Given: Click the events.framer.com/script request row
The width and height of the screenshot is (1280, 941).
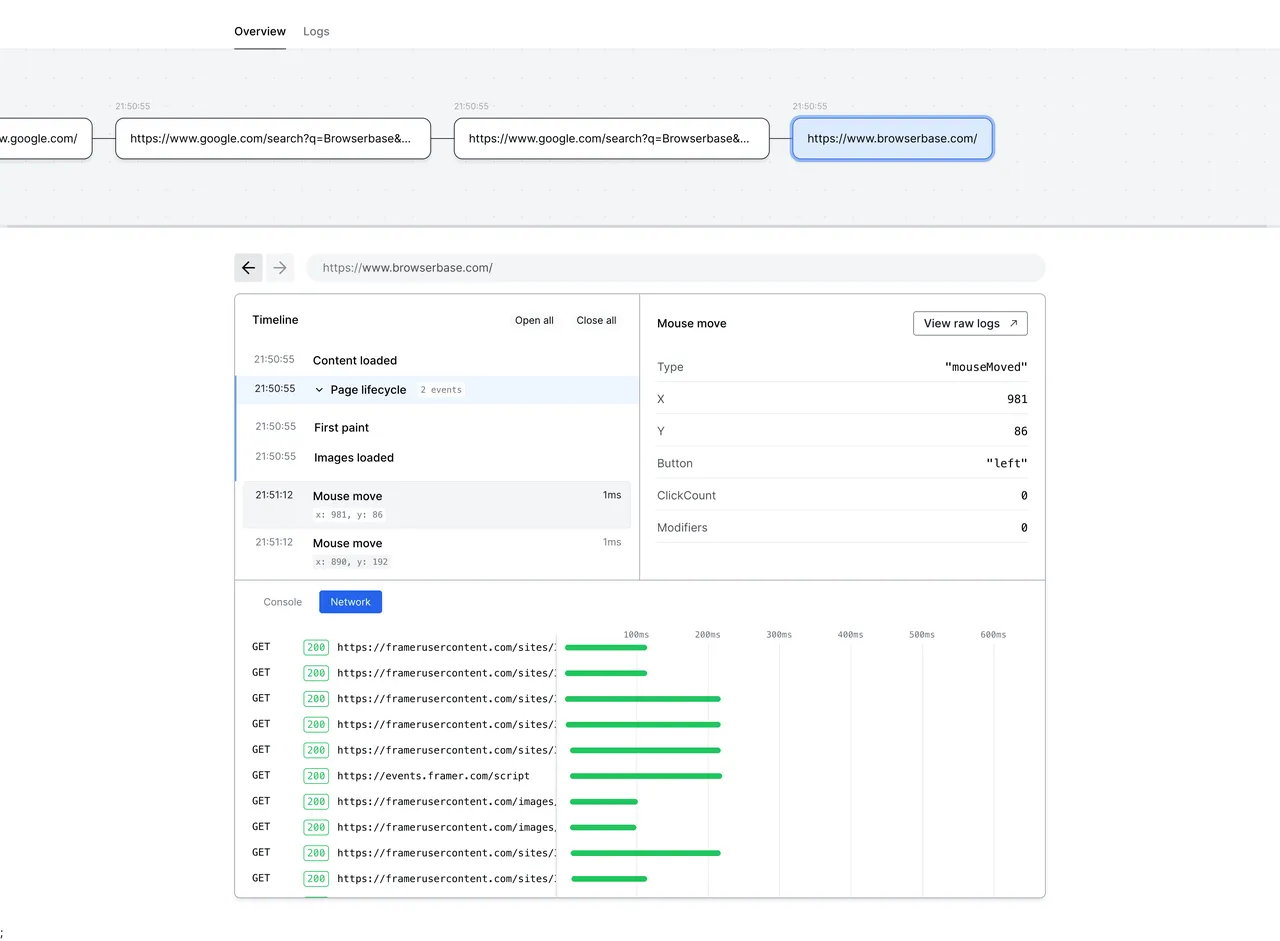Looking at the screenshot, I should pyautogui.click(x=640, y=775).
